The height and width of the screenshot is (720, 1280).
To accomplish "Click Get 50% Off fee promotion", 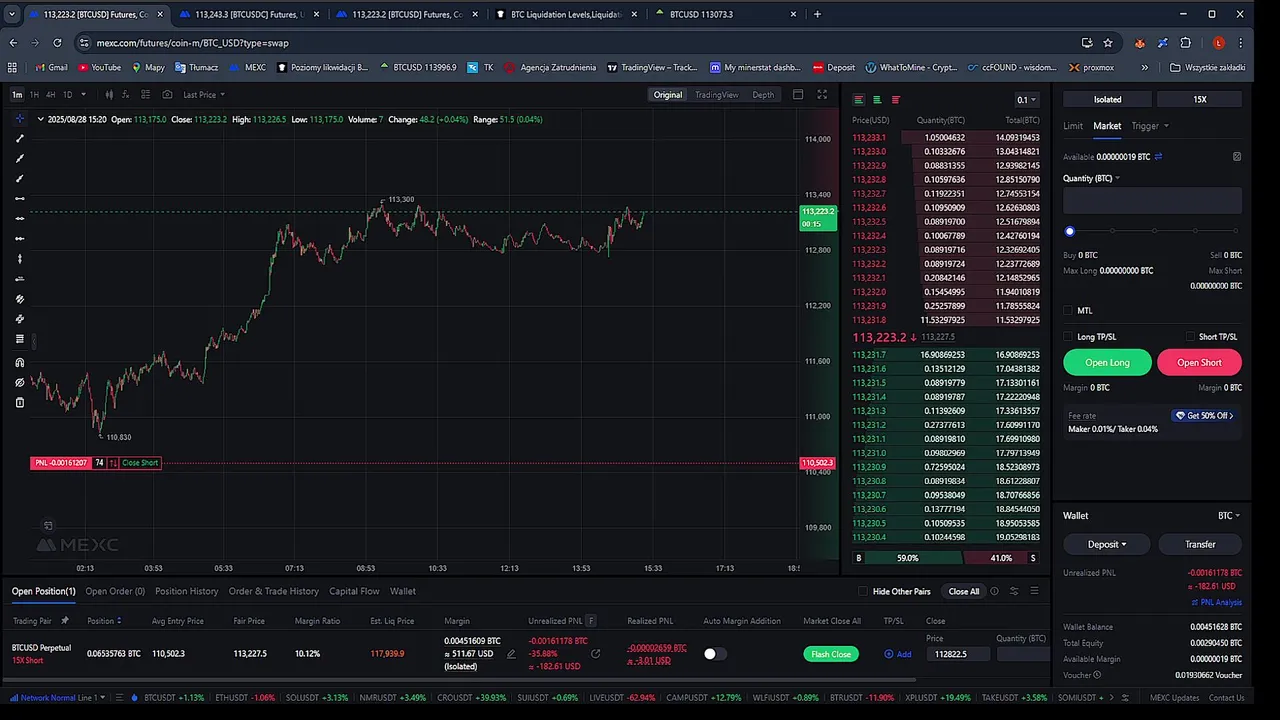I will [x=1204, y=415].
